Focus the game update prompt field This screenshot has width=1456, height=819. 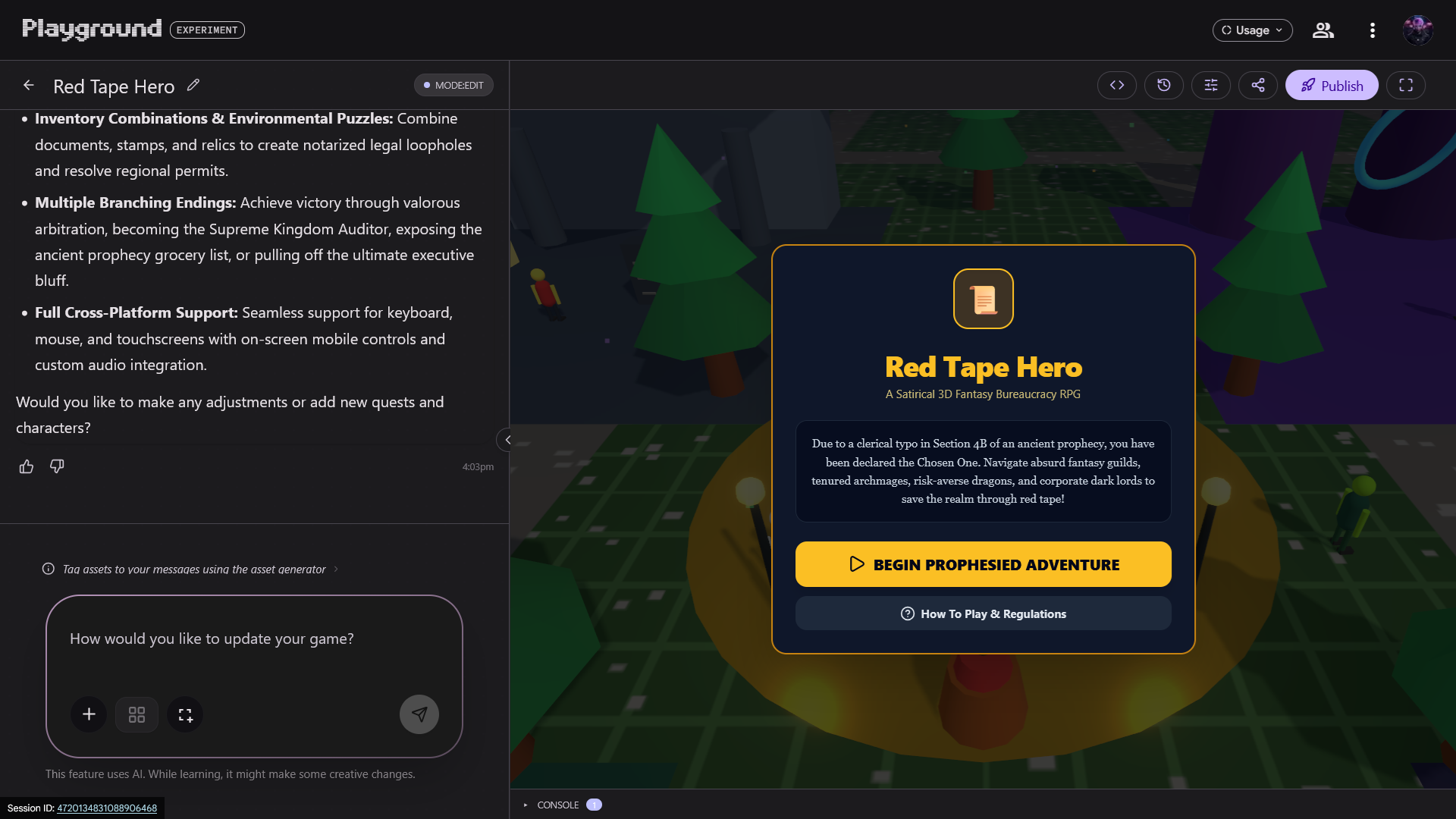pyautogui.click(x=254, y=639)
